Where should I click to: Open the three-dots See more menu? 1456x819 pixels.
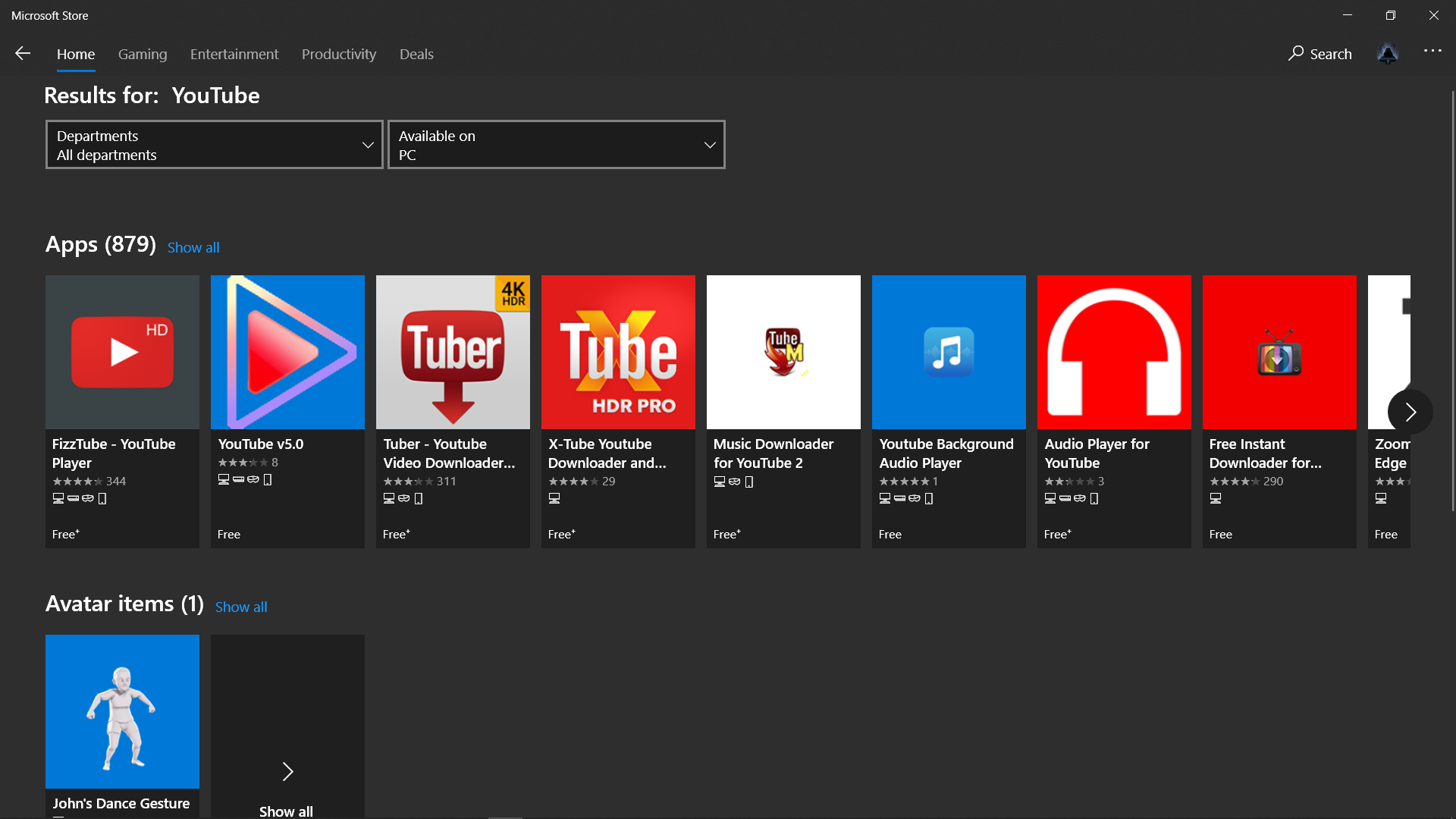(1432, 51)
